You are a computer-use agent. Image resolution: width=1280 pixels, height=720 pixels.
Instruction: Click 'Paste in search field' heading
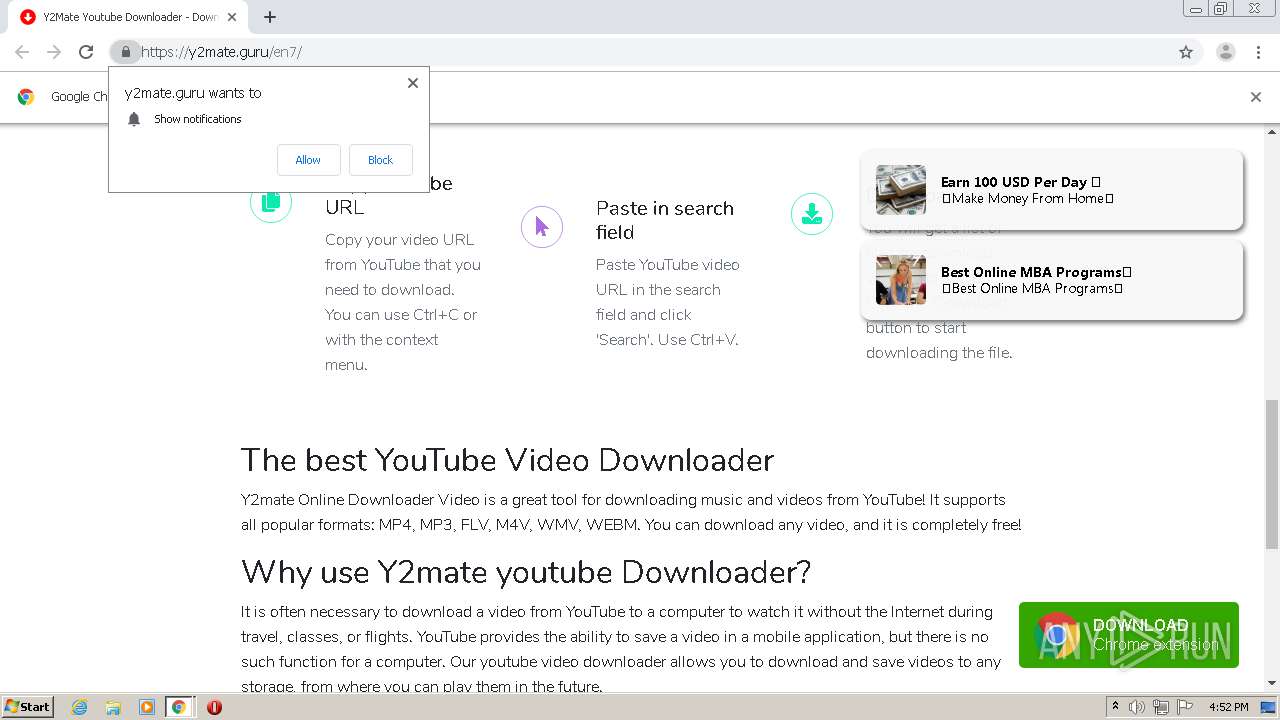[x=665, y=220]
